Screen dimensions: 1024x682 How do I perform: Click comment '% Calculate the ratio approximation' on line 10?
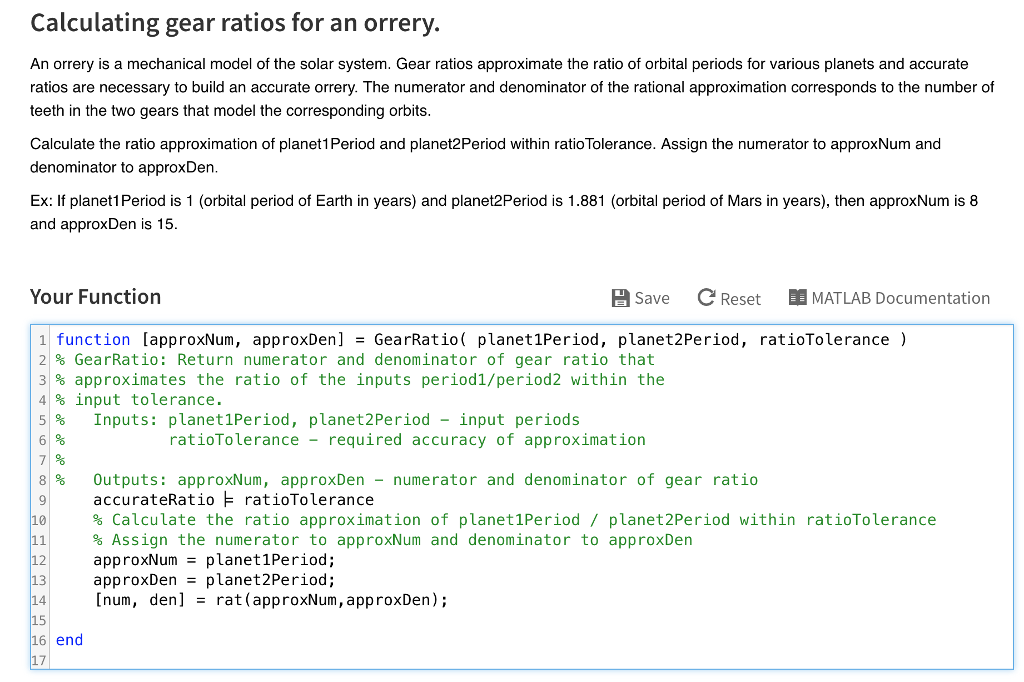click(514, 520)
